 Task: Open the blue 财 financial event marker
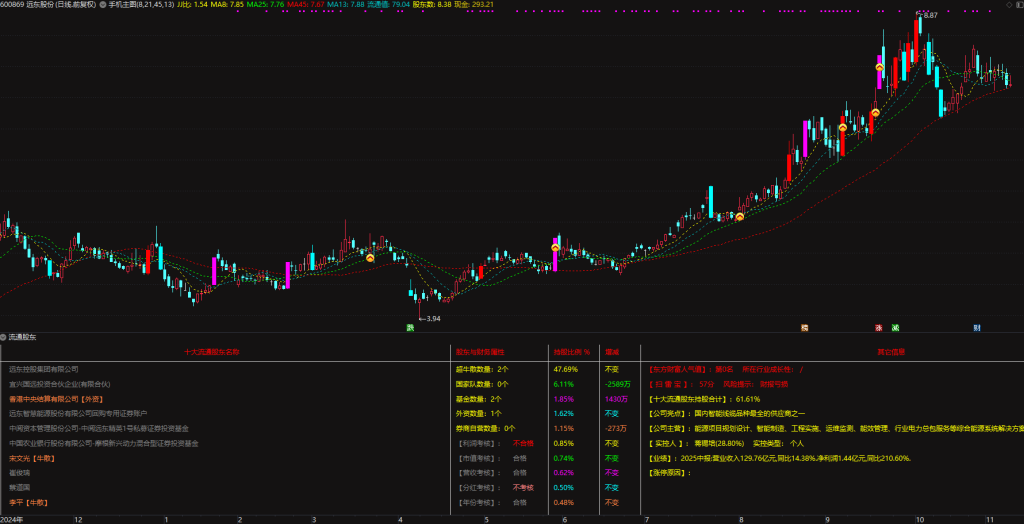(x=976, y=327)
